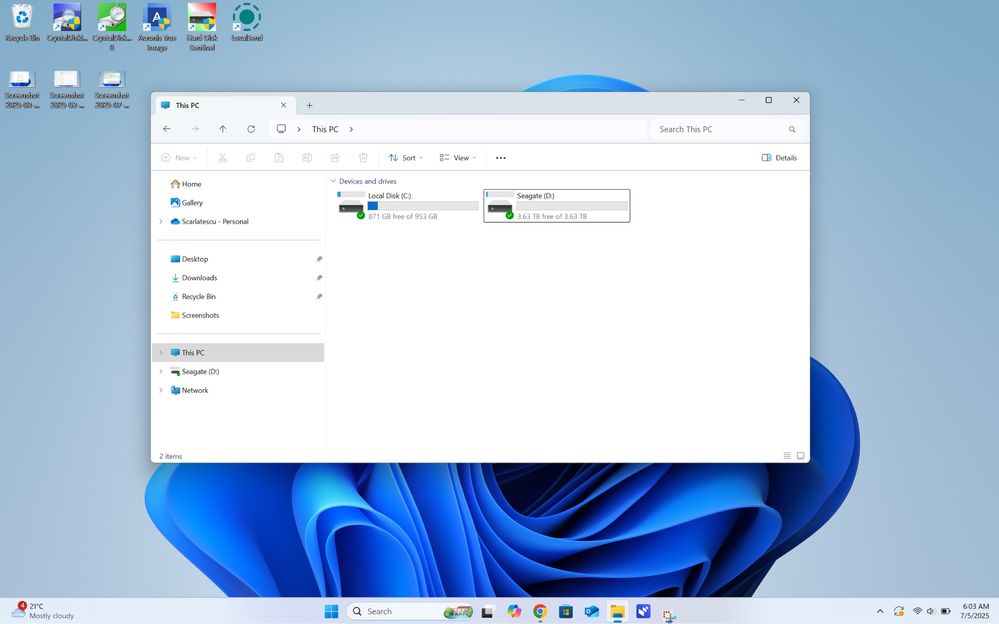Click the Cut scissors icon
Image resolution: width=999 pixels, height=624 pixels.
(222, 157)
